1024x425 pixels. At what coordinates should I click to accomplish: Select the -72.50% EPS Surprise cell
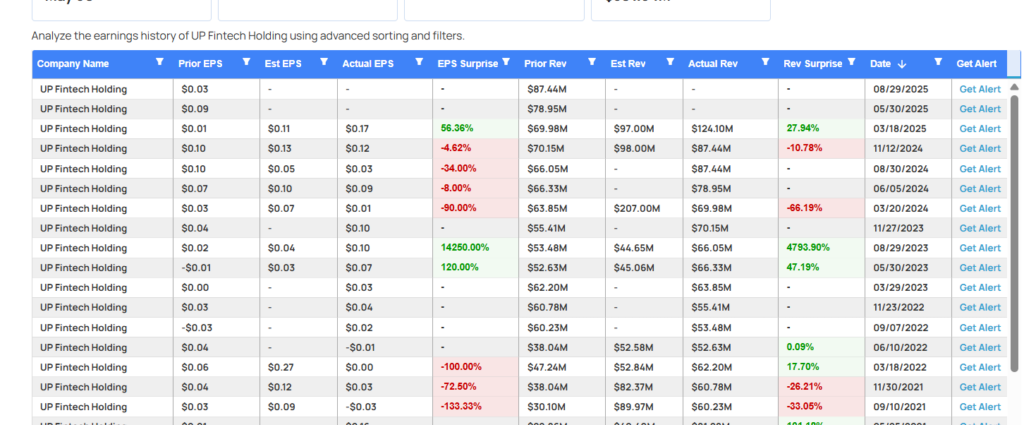(x=475, y=387)
